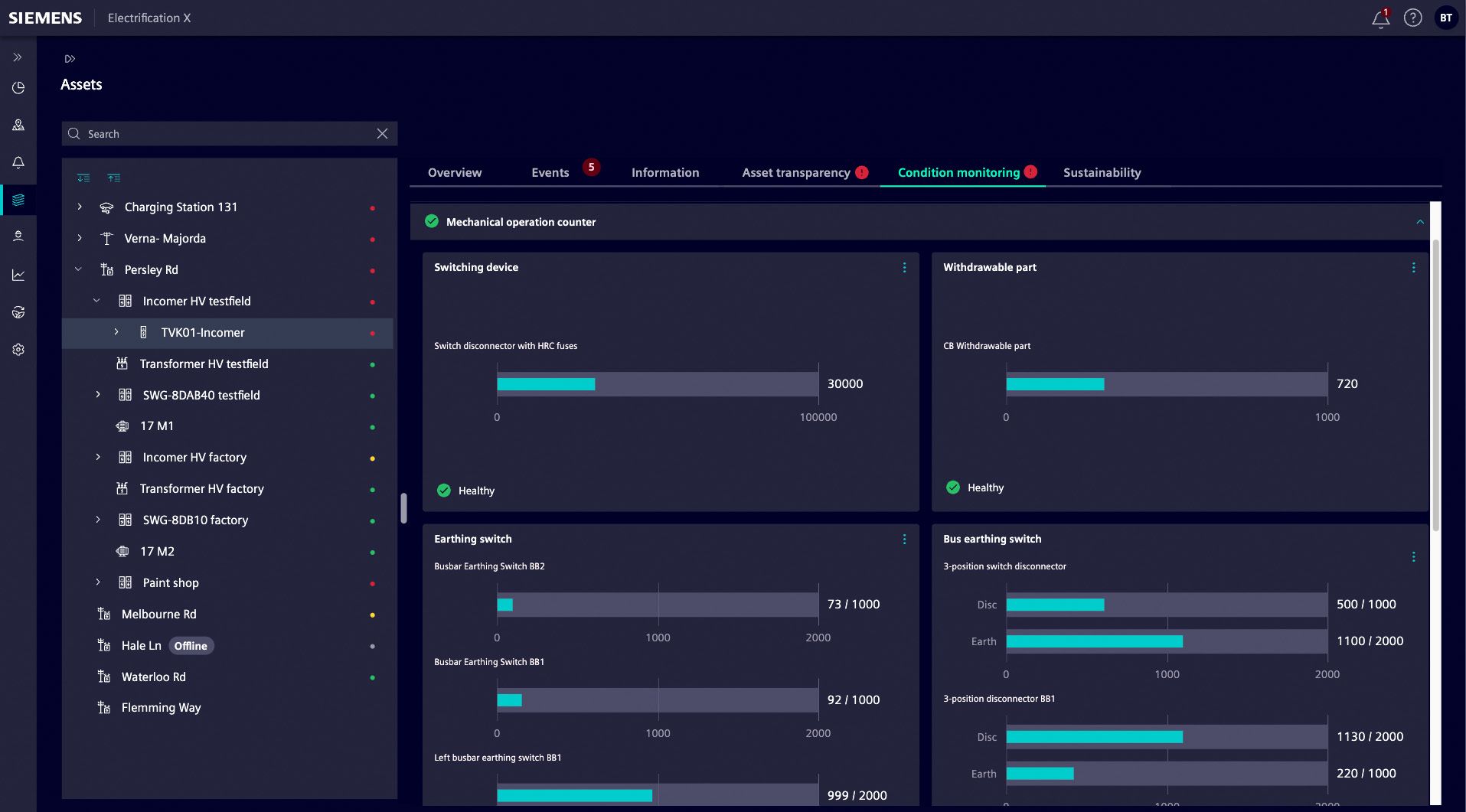Click value 92 / 1000
The height and width of the screenshot is (812, 1466).
[x=854, y=699]
